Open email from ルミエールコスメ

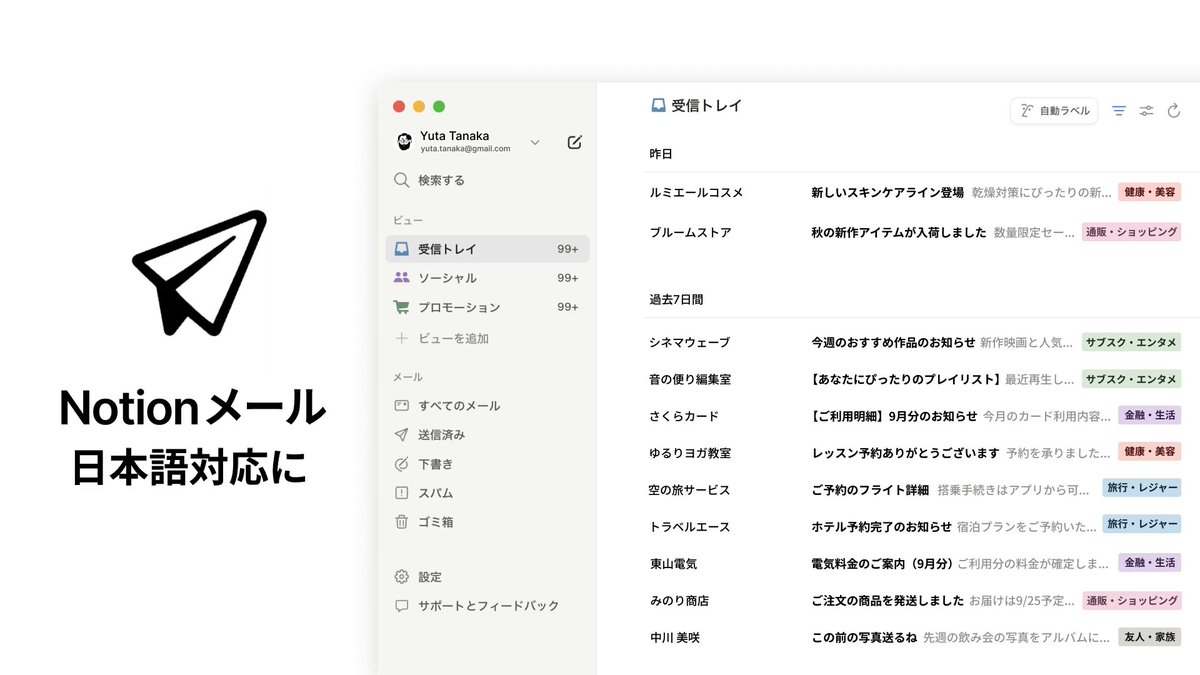[917, 192]
